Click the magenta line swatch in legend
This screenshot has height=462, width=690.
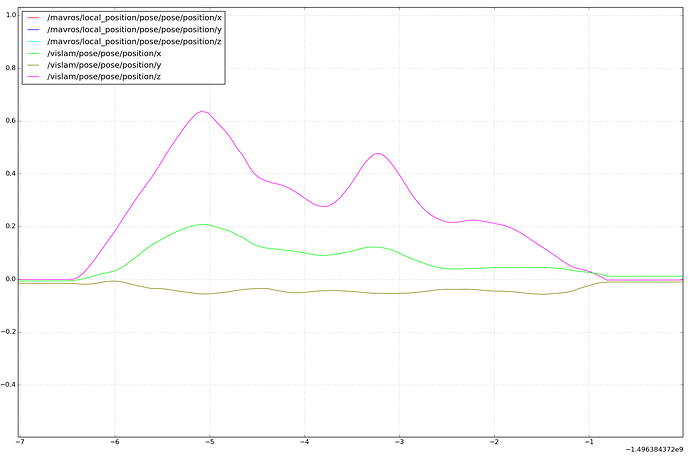33,77
